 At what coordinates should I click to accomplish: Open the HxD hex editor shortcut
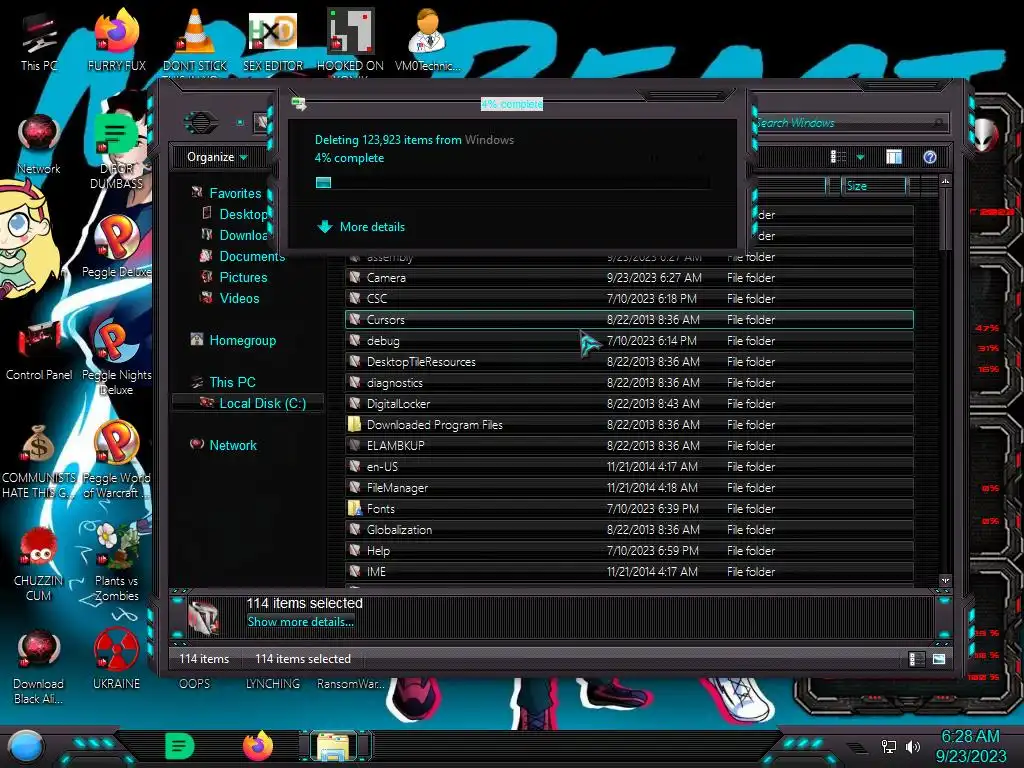(x=272, y=40)
